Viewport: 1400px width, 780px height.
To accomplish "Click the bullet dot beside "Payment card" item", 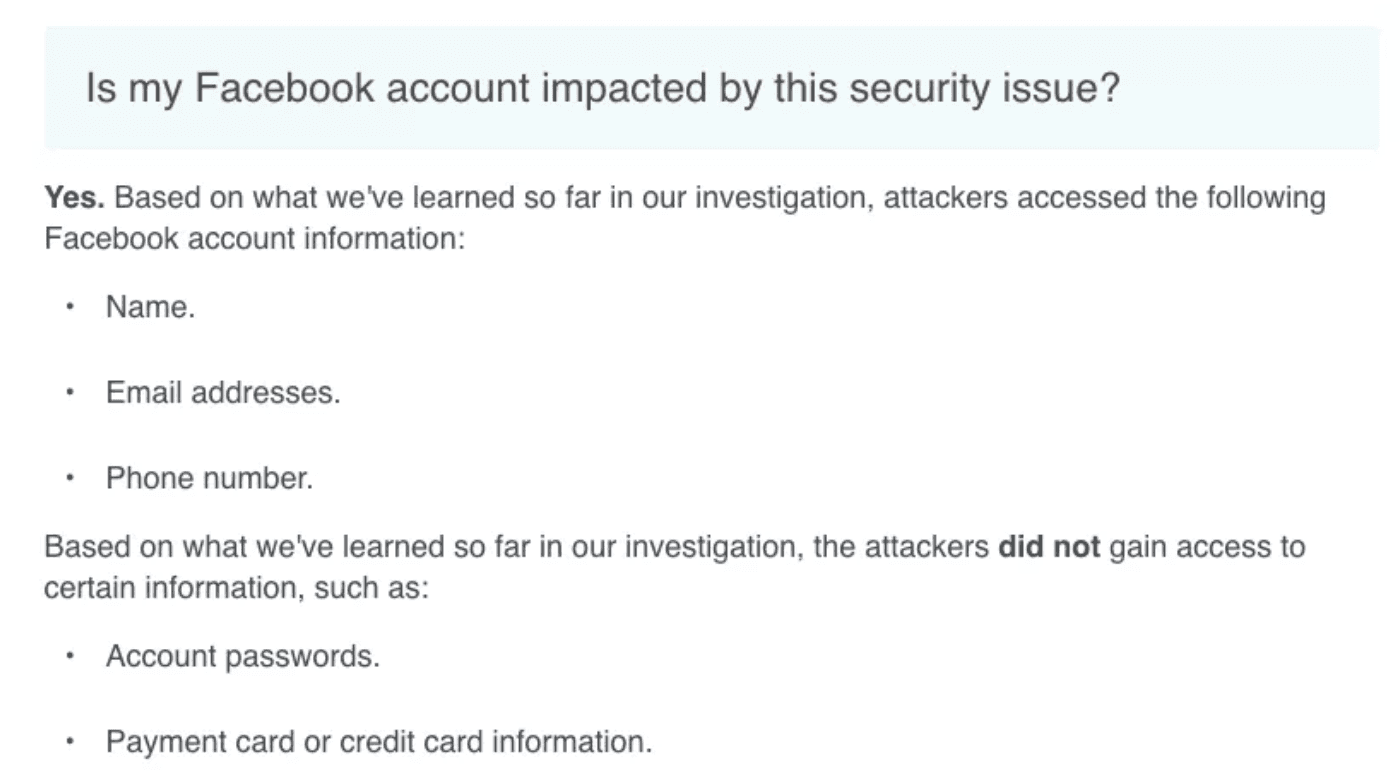I will coord(70,742).
